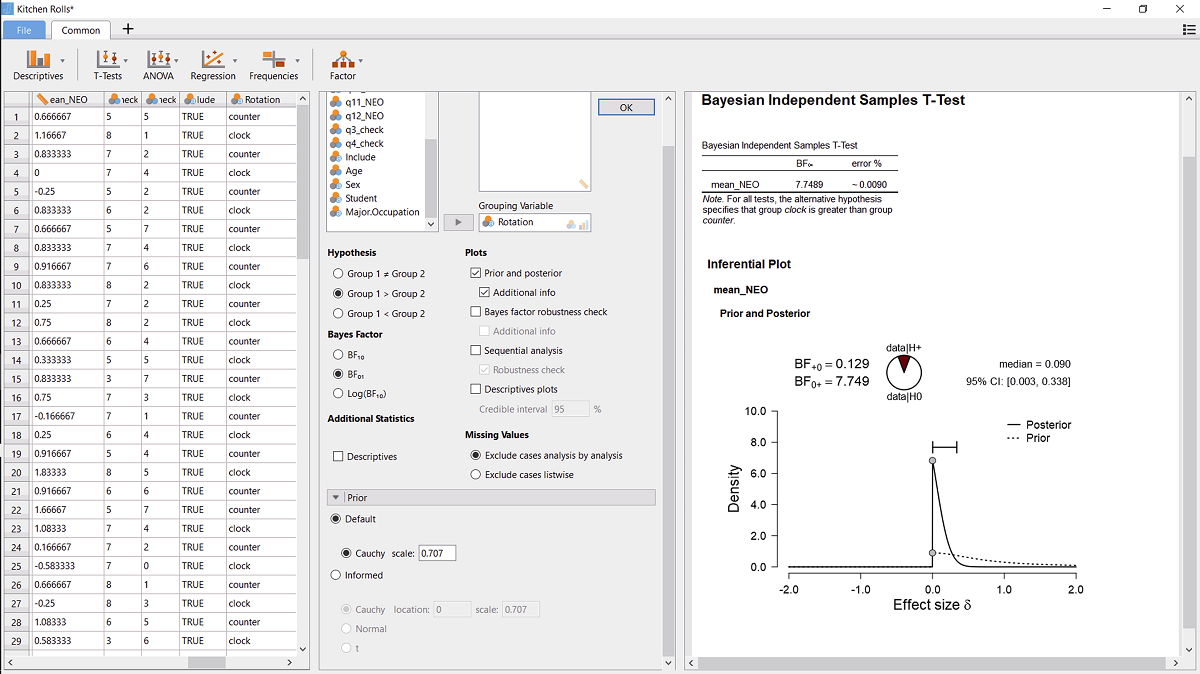Viewport: 1200px width, 674px height.
Task: Enable Bayes factor robustness check
Action: coord(476,312)
